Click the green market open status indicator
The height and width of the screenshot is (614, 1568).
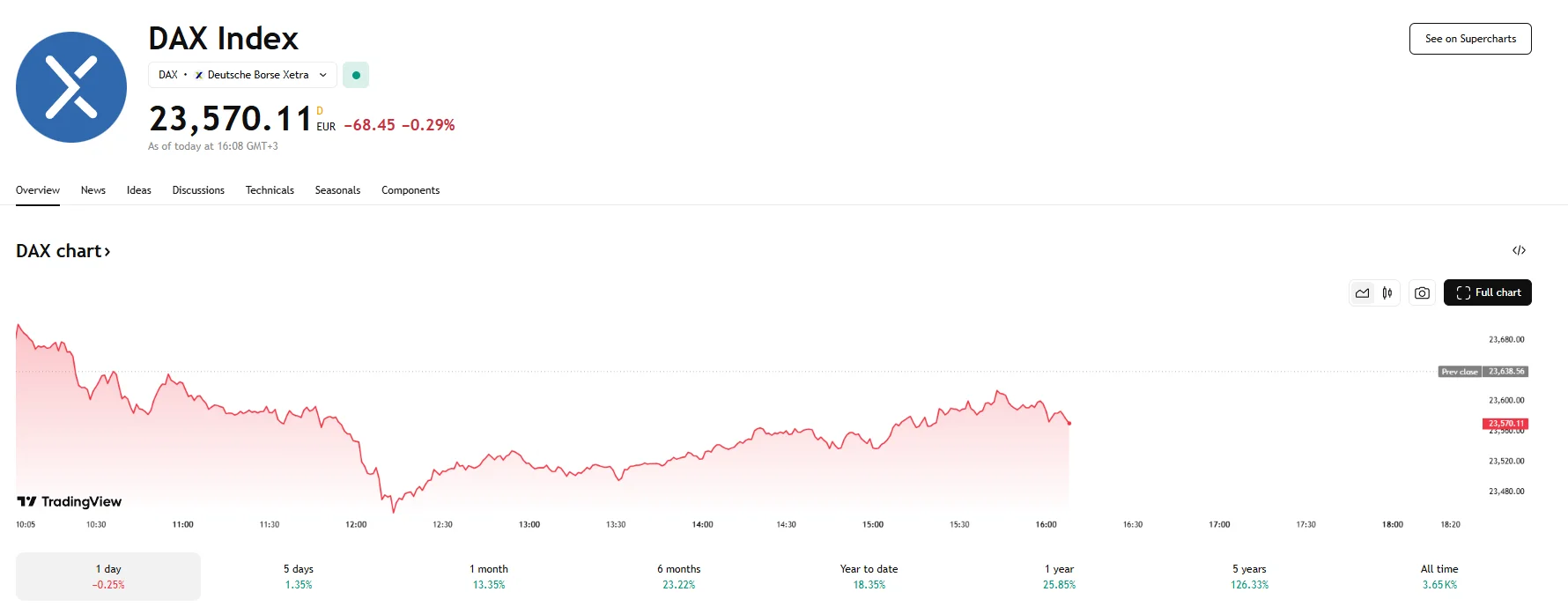356,75
